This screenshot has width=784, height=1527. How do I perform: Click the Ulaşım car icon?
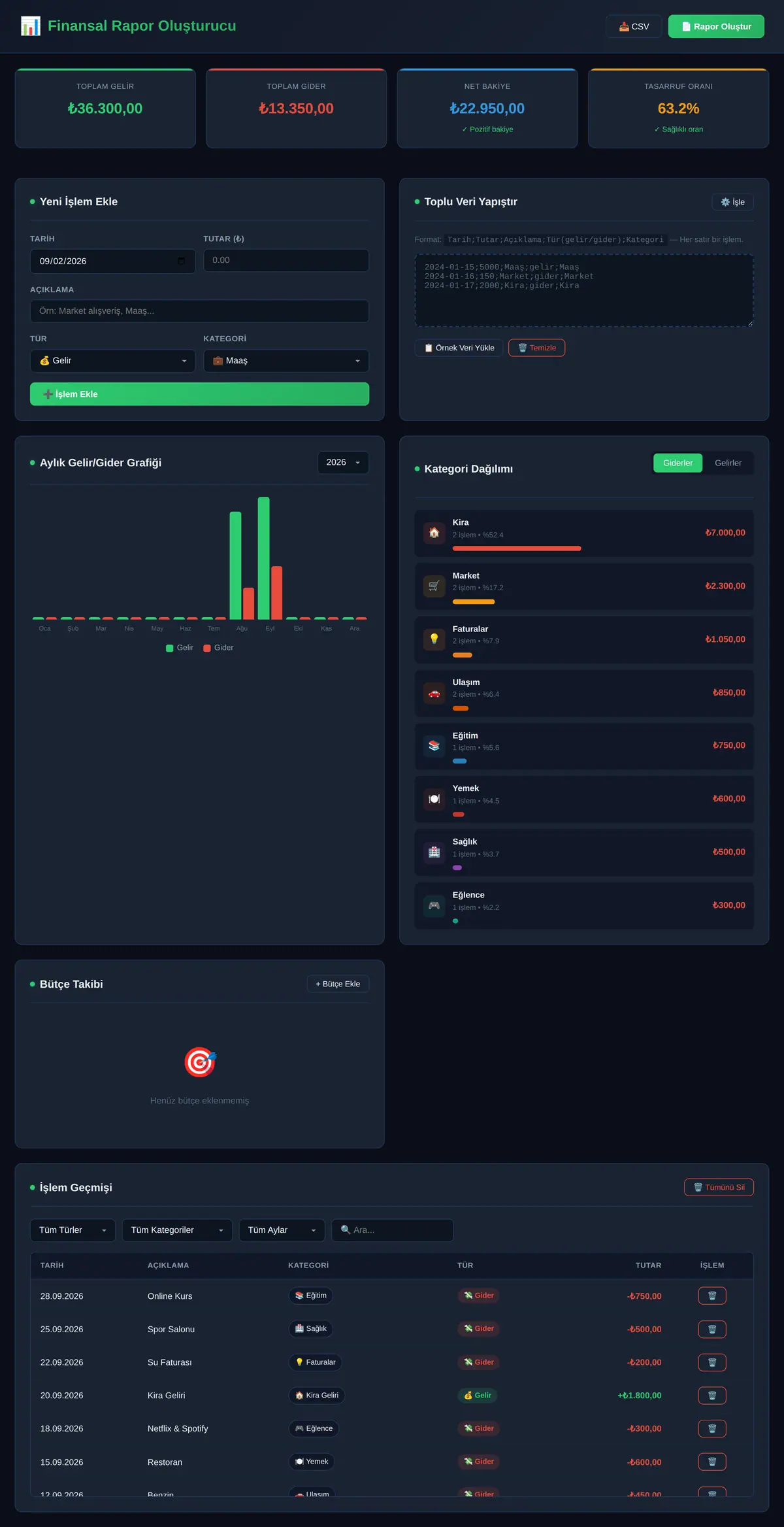pos(434,693)
